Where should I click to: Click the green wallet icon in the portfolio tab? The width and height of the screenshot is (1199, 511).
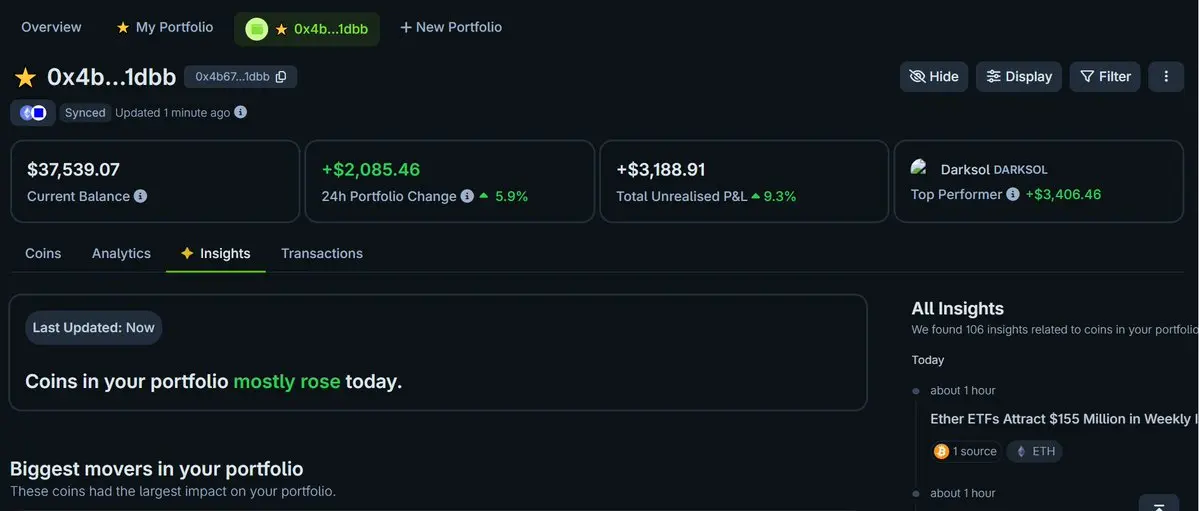pos(257,29)
